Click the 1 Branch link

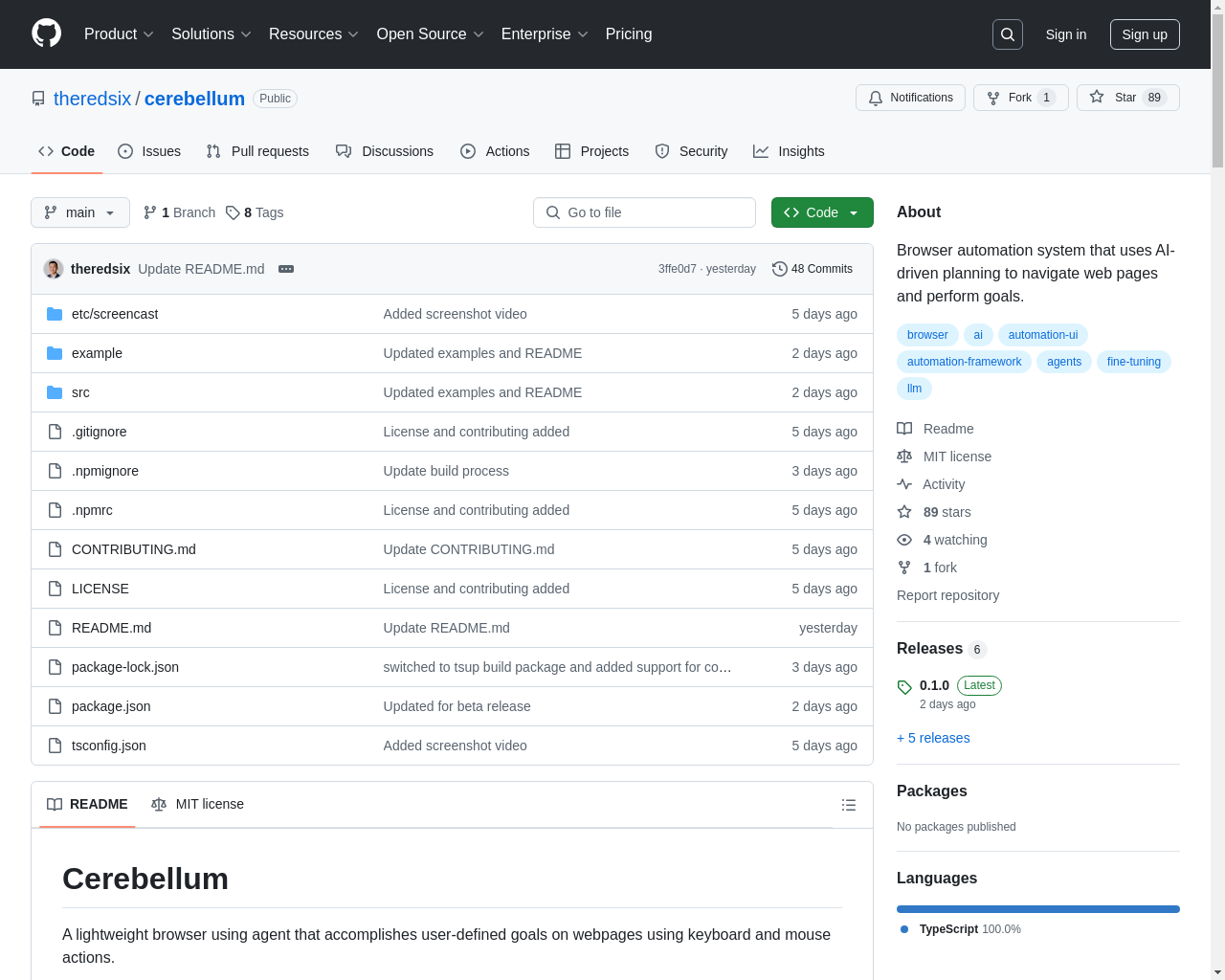[x=179, y=212]
